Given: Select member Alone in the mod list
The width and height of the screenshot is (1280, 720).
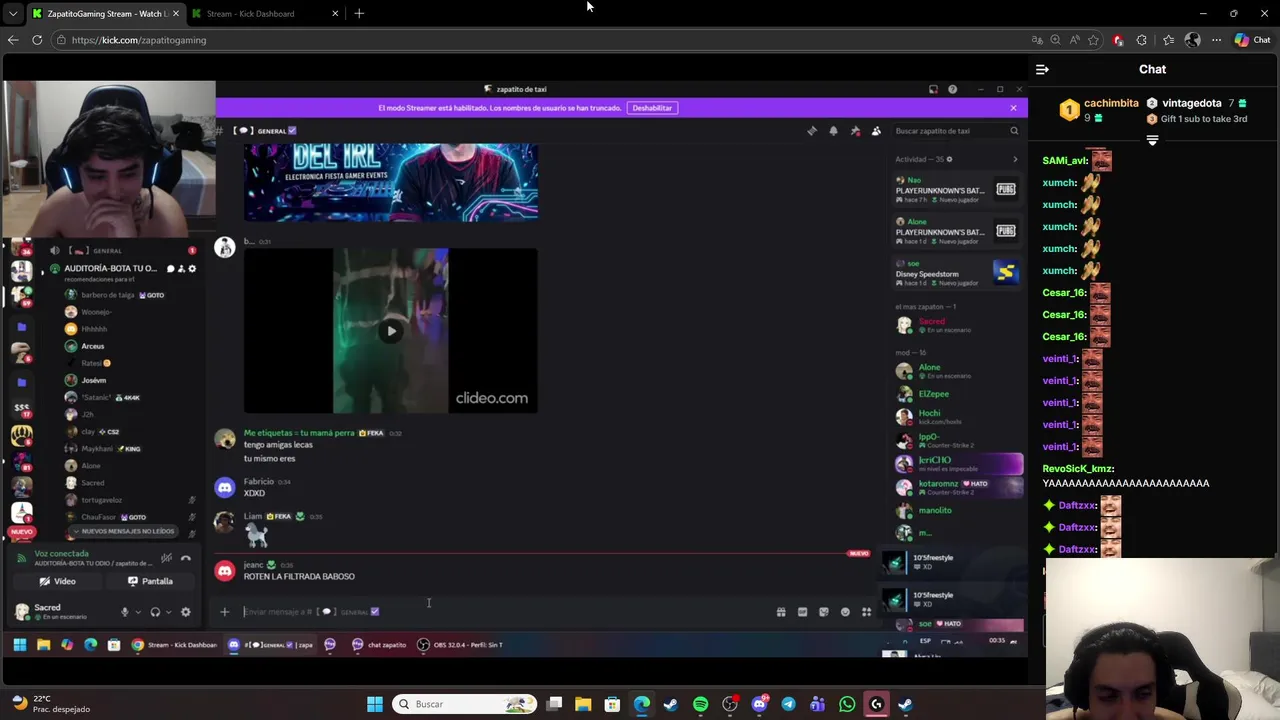Looking at the screenshot, I should (957, 371).
